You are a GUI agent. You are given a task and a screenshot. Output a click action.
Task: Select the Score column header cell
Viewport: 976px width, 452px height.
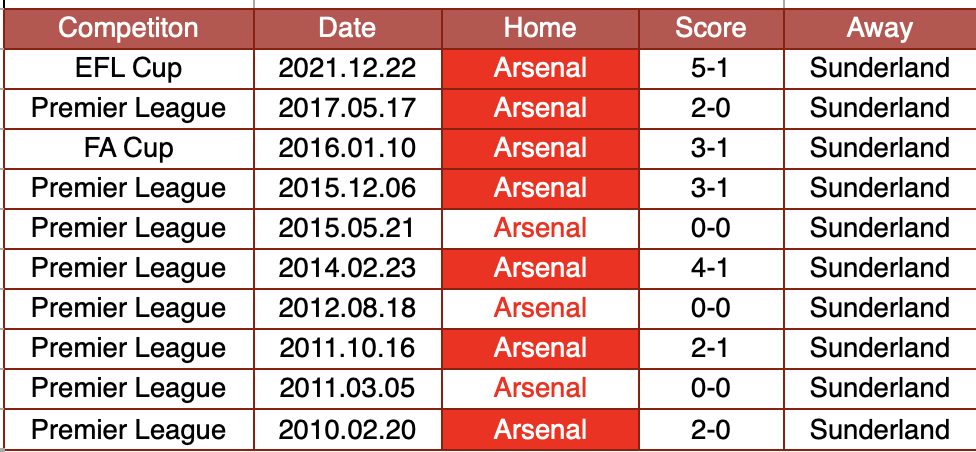pyautogui.click(x=710, y=28)
